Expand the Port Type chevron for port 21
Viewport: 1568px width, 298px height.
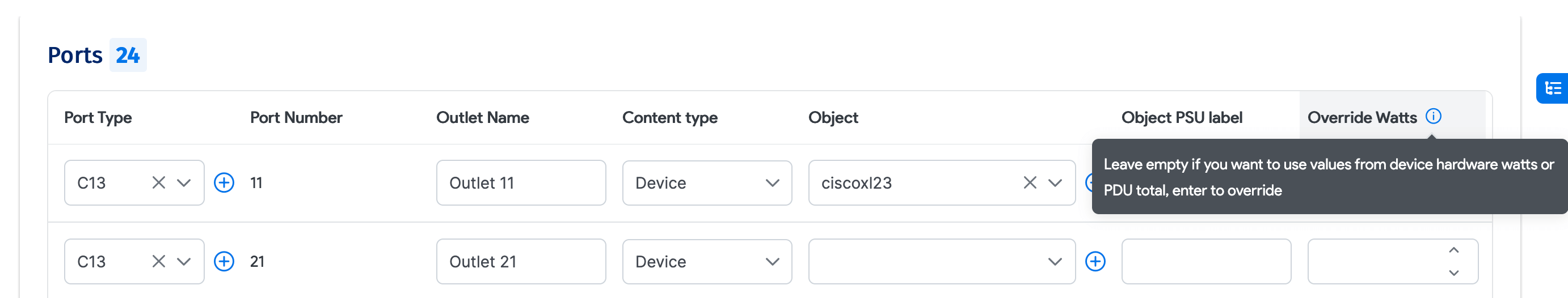184,262
